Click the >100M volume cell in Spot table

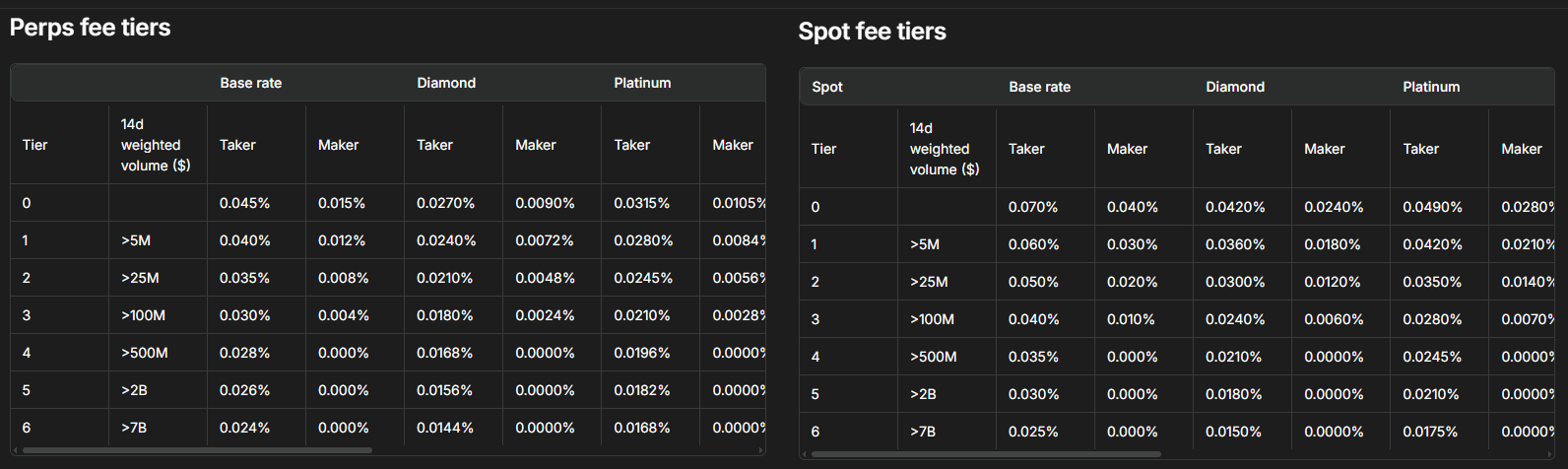(x=932, y=319)
